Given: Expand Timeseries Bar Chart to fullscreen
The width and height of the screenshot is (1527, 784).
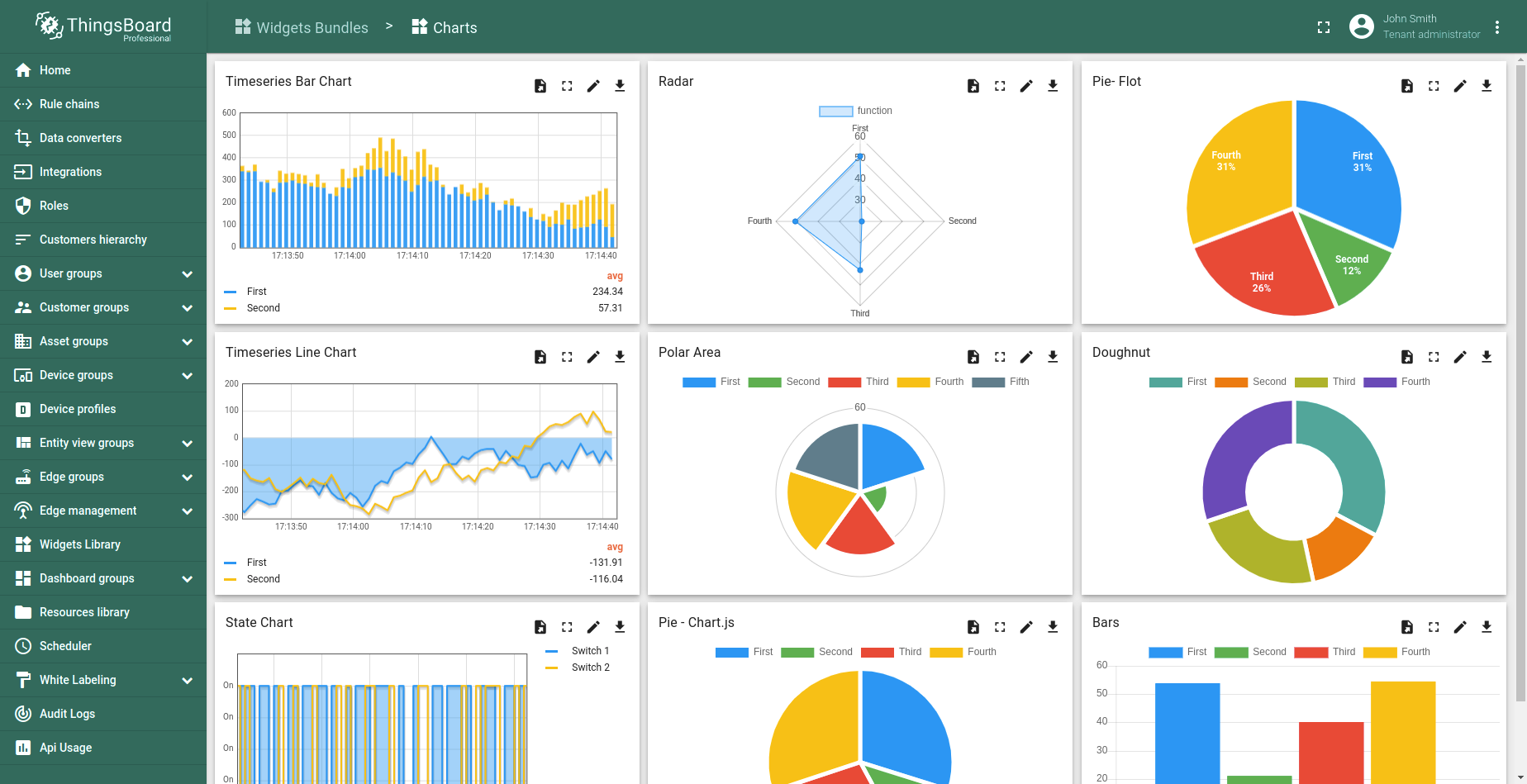Looking at the screenshot, I should (x=567, y=86).
